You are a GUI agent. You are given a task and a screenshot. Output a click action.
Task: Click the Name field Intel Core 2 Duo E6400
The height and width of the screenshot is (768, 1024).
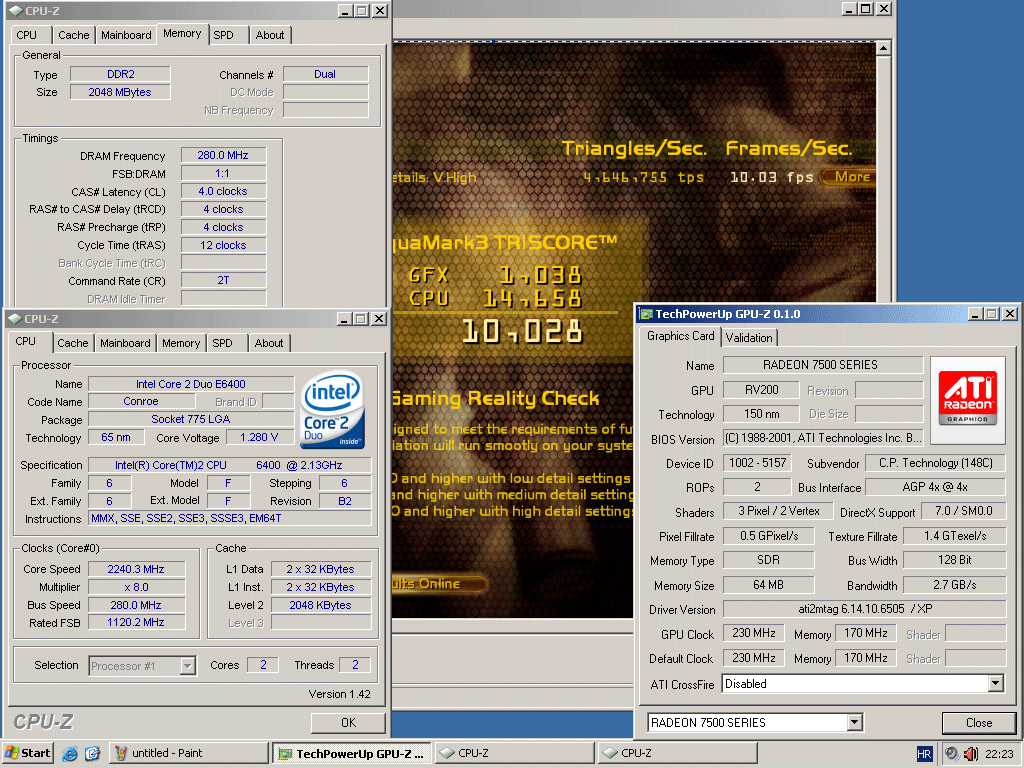[x=191, y=384]
